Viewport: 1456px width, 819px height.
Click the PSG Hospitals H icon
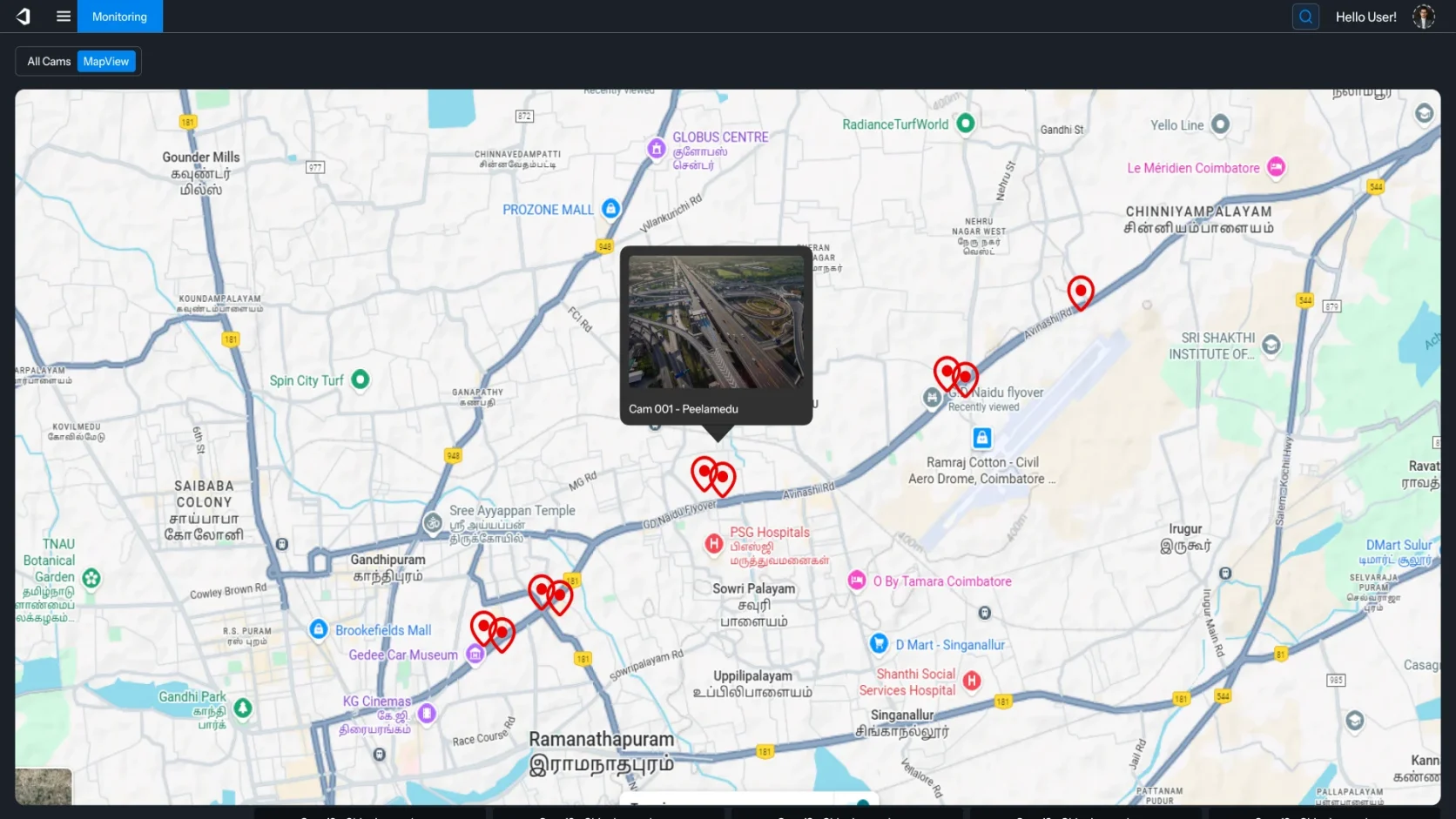coord(714,544)
